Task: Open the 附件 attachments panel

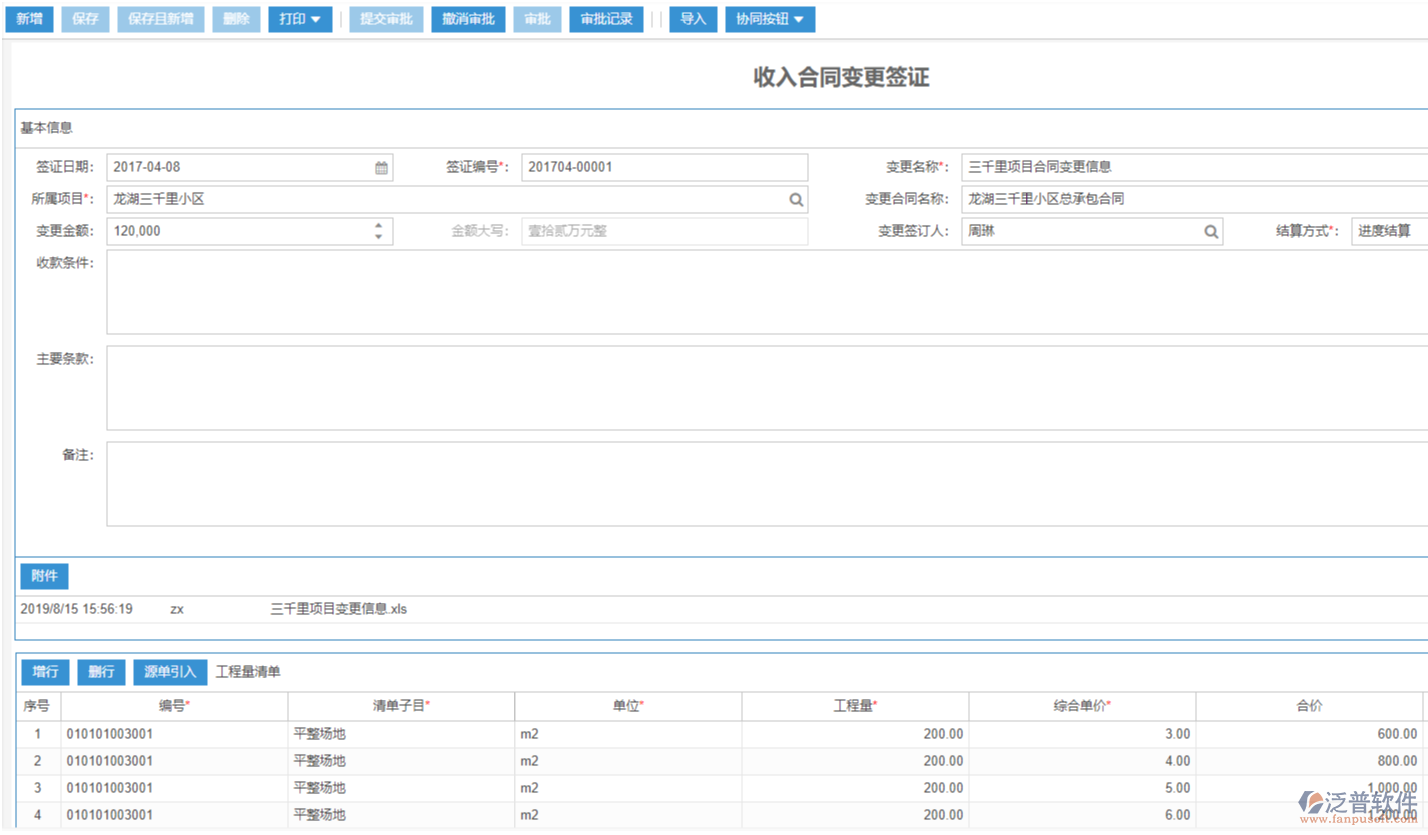Action: (x=43, y=575)
